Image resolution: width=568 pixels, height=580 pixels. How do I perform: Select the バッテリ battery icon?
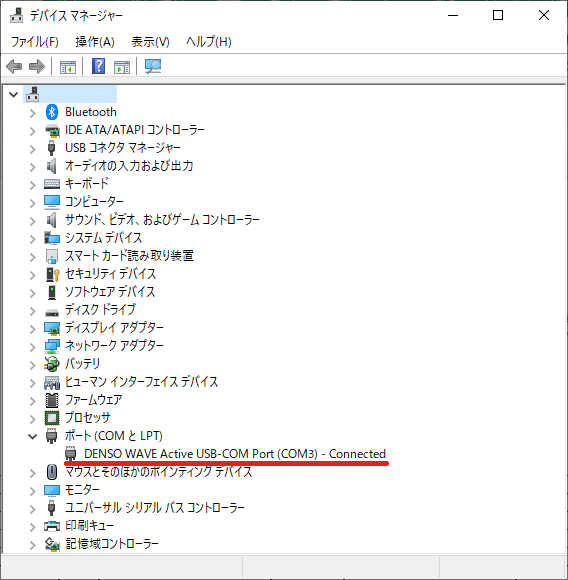pos(52,364)
